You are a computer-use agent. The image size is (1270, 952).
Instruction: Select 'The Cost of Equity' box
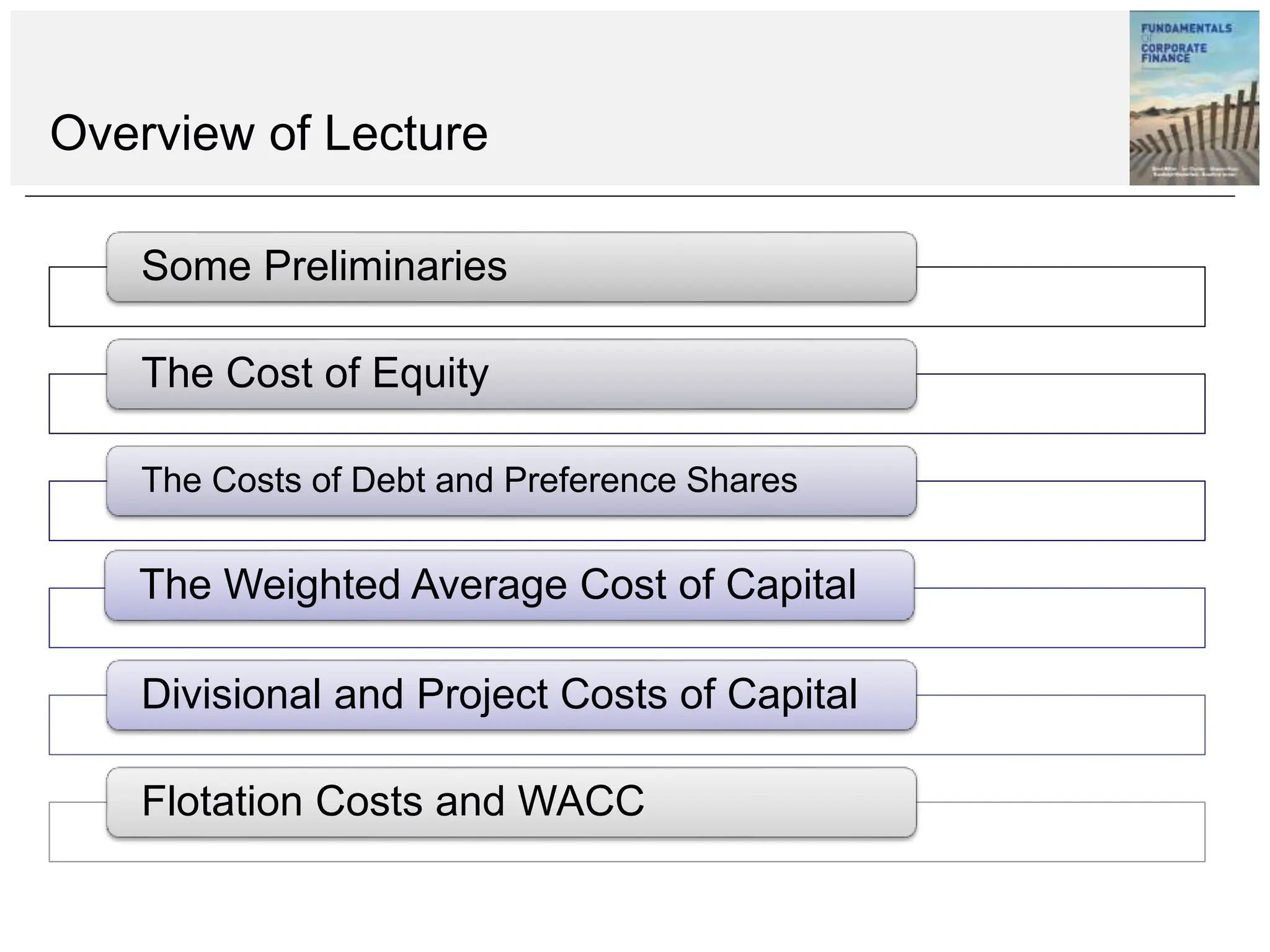point(510,374)
